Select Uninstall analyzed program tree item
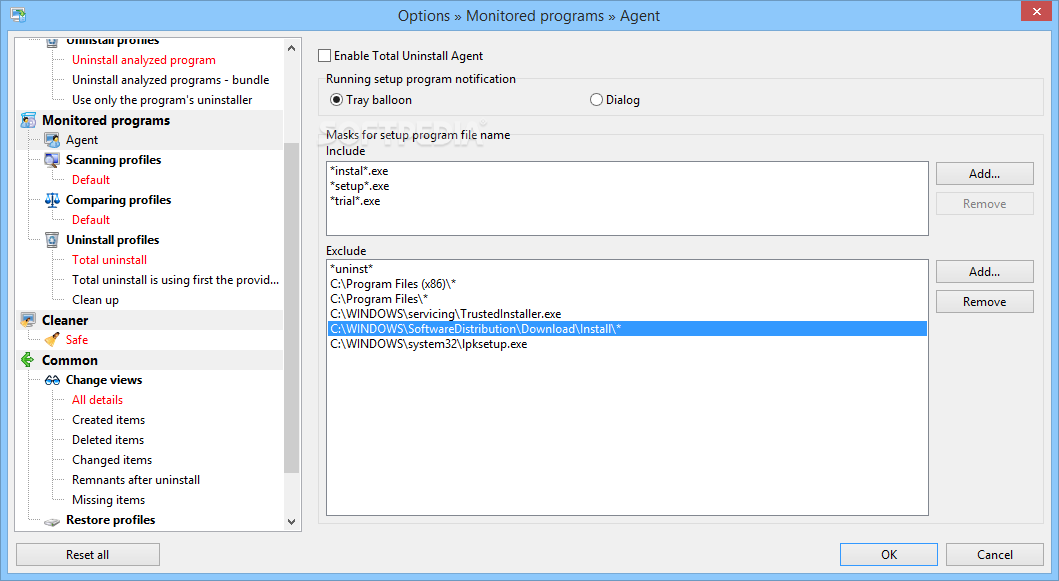 [144, 60]
